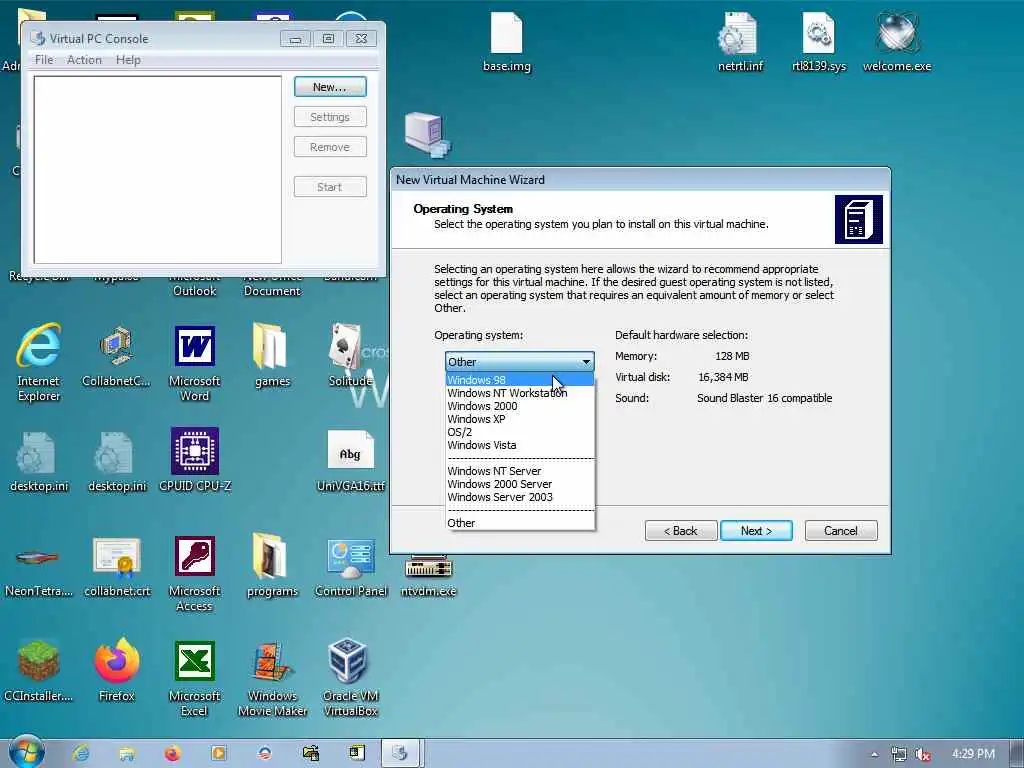1024x768 pixels.
Task: Go Back in the wizard
Action: pos(681,531)
